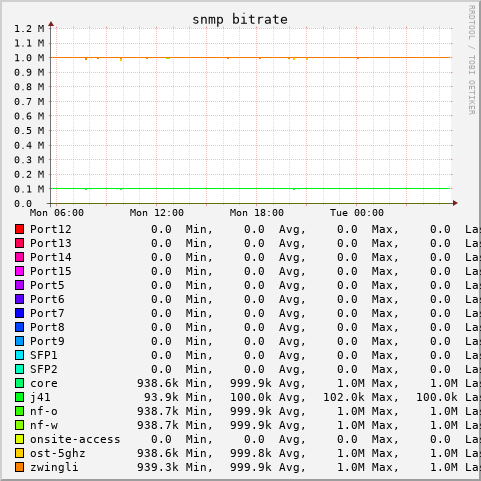Select the SFP1 legend label
The height and width of the screenshot is (481, 481).
click(44, 355)
